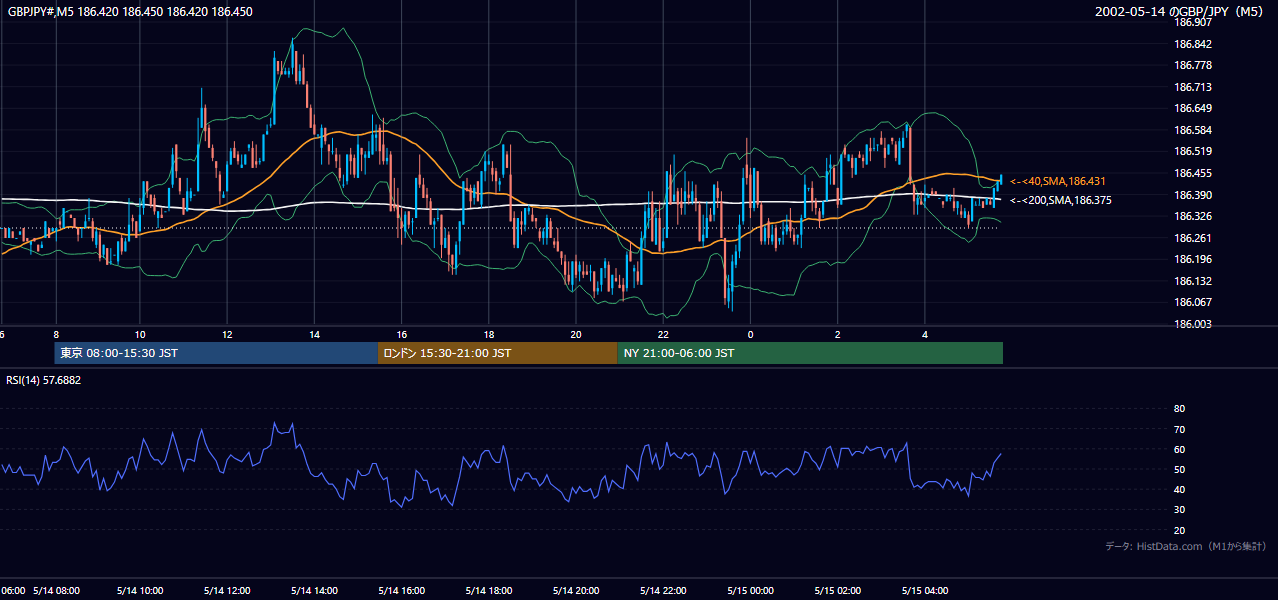Click price axis value 186.584
Viewport: 1278px width, 600px height.
pos(1193,130)
